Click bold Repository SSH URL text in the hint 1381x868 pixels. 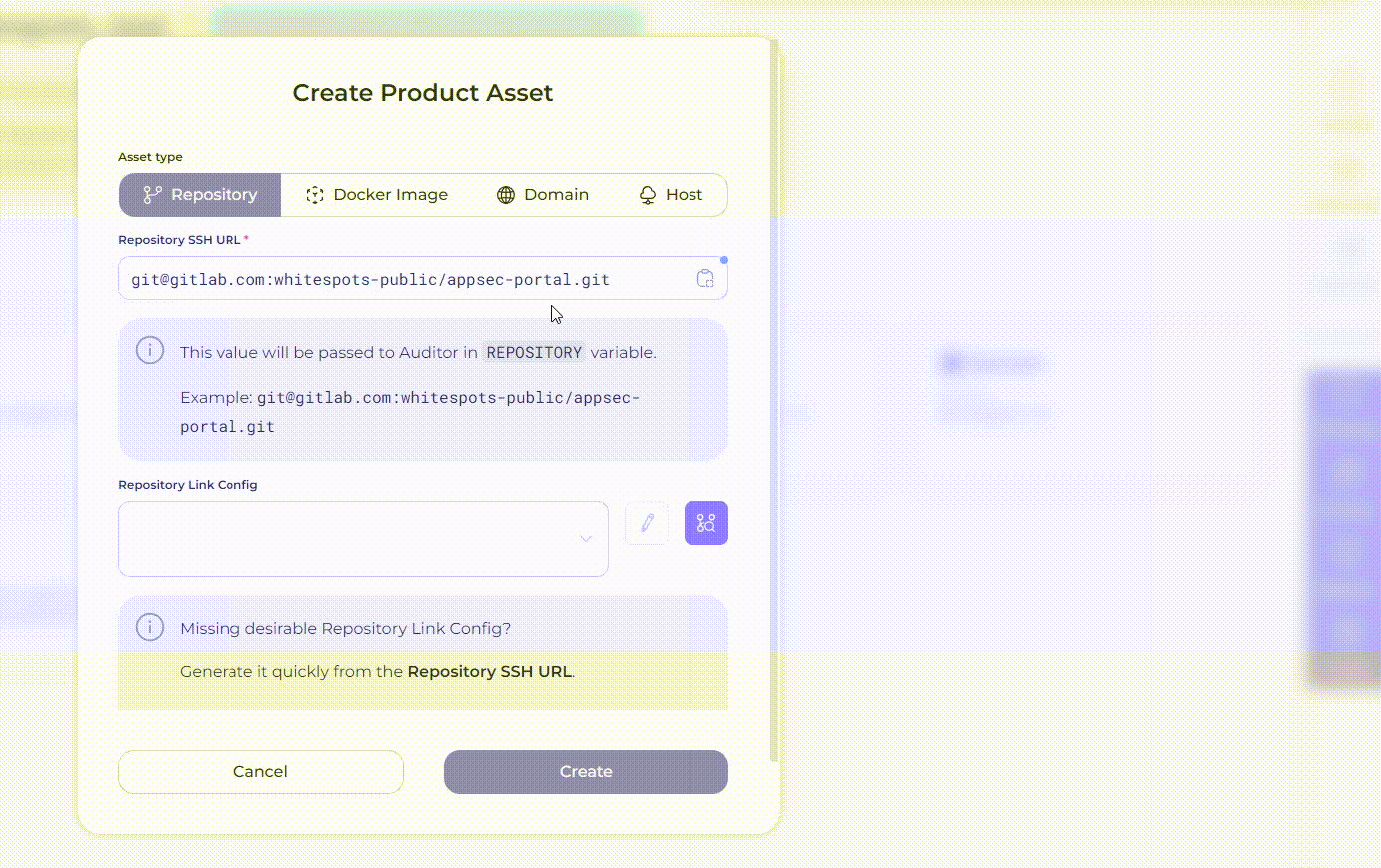(489, 672)
